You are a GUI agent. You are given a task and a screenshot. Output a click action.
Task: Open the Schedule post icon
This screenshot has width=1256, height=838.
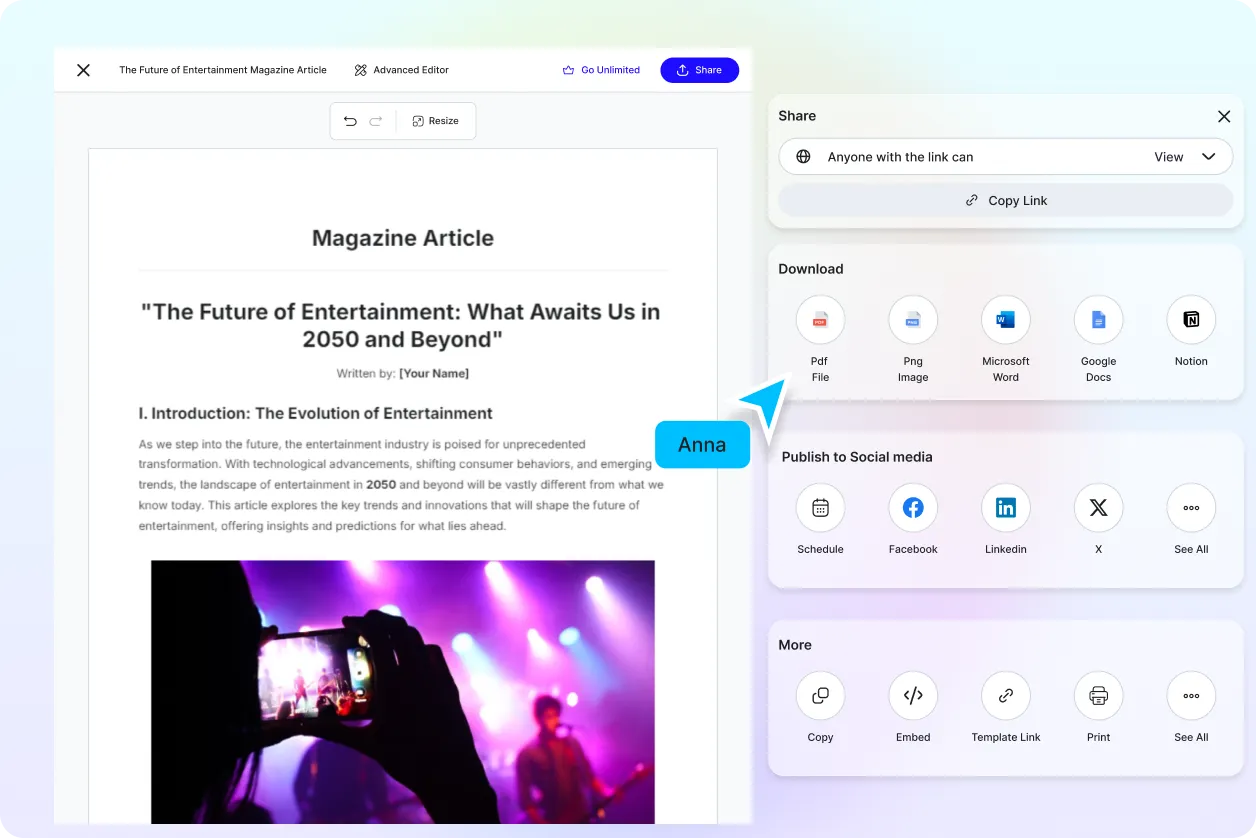[820, 508]
